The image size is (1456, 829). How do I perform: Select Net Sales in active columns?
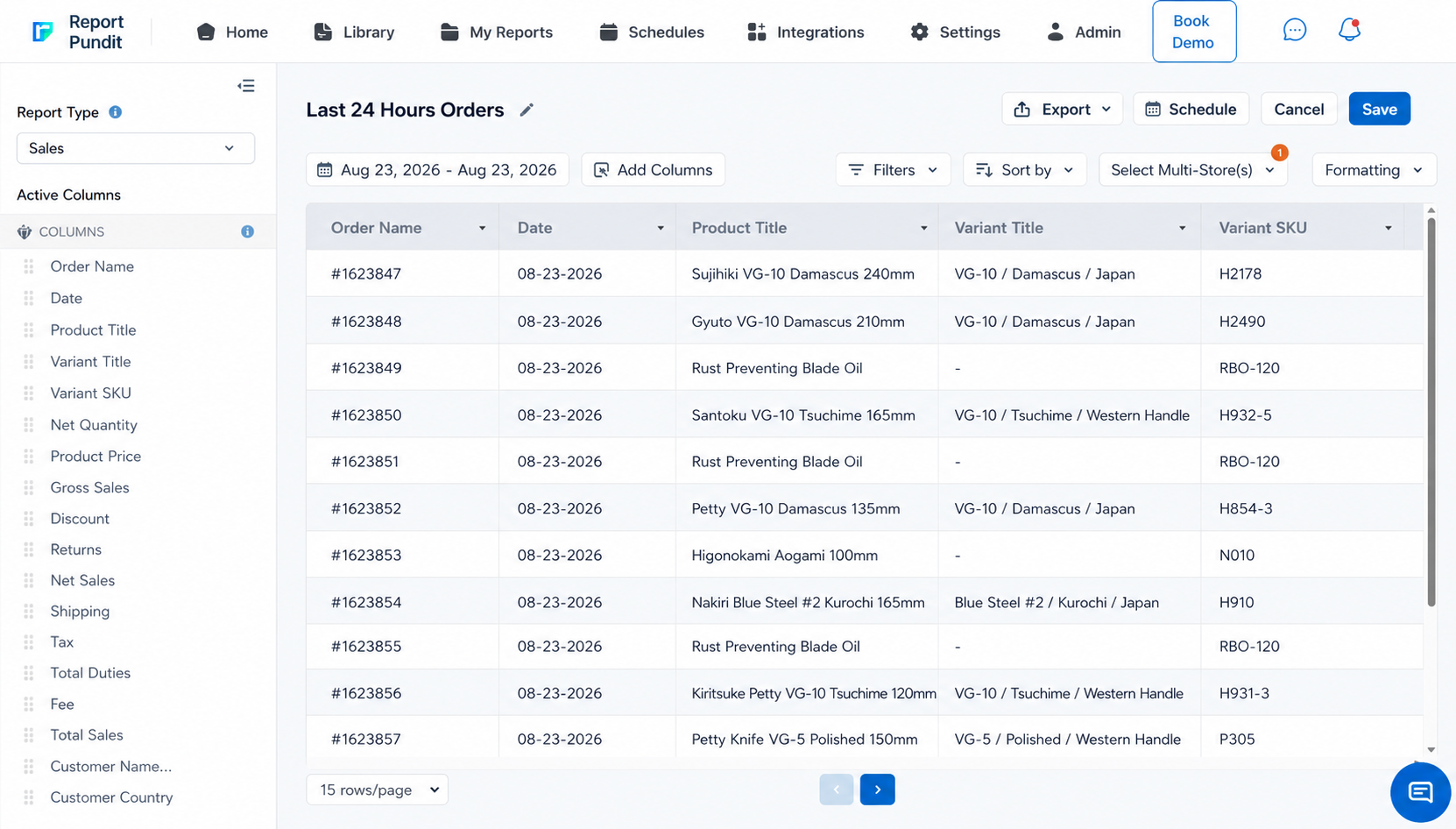[x=82, y=580]
